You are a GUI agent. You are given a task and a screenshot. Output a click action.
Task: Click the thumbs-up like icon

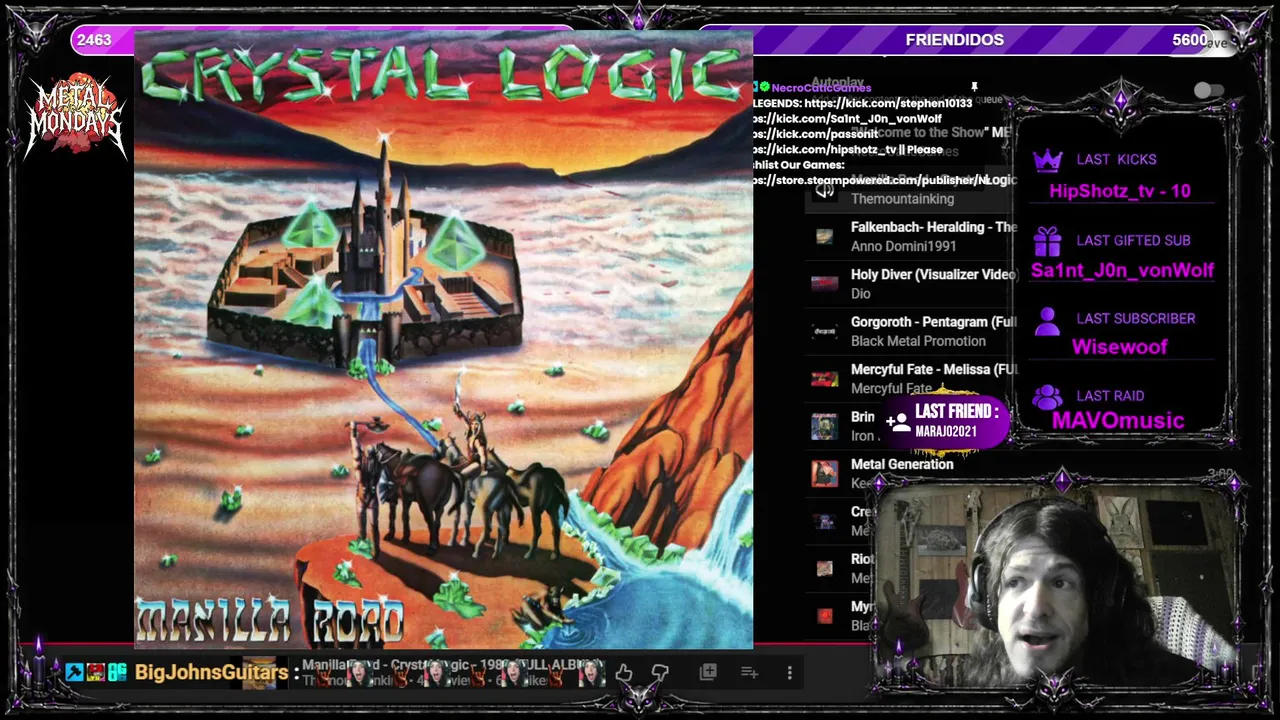[x=624, y=673]
